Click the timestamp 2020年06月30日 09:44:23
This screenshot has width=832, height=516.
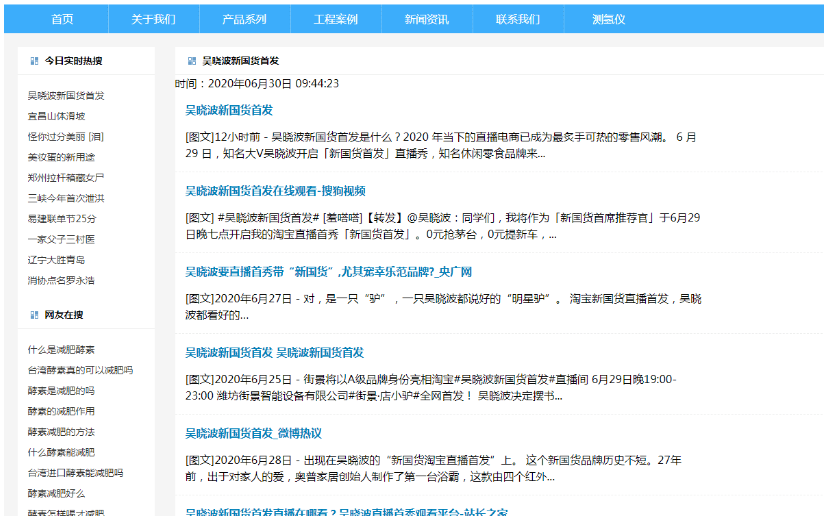pos(273,84)
